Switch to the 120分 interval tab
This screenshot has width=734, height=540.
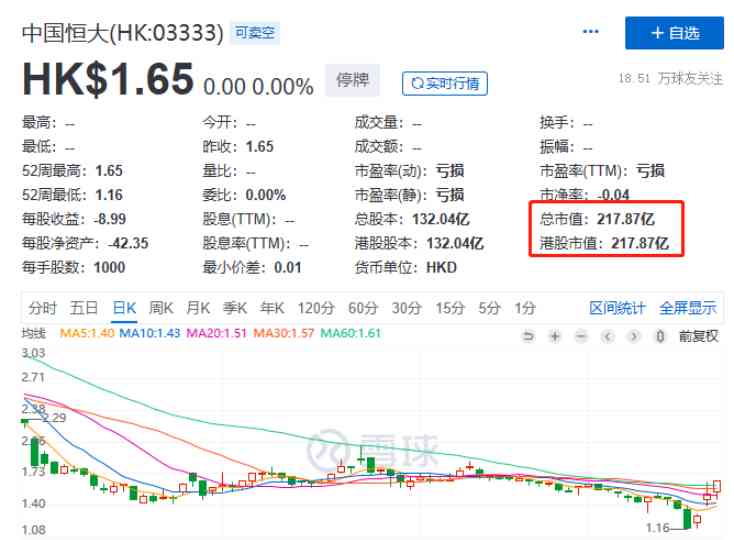[x=316, y=308]
